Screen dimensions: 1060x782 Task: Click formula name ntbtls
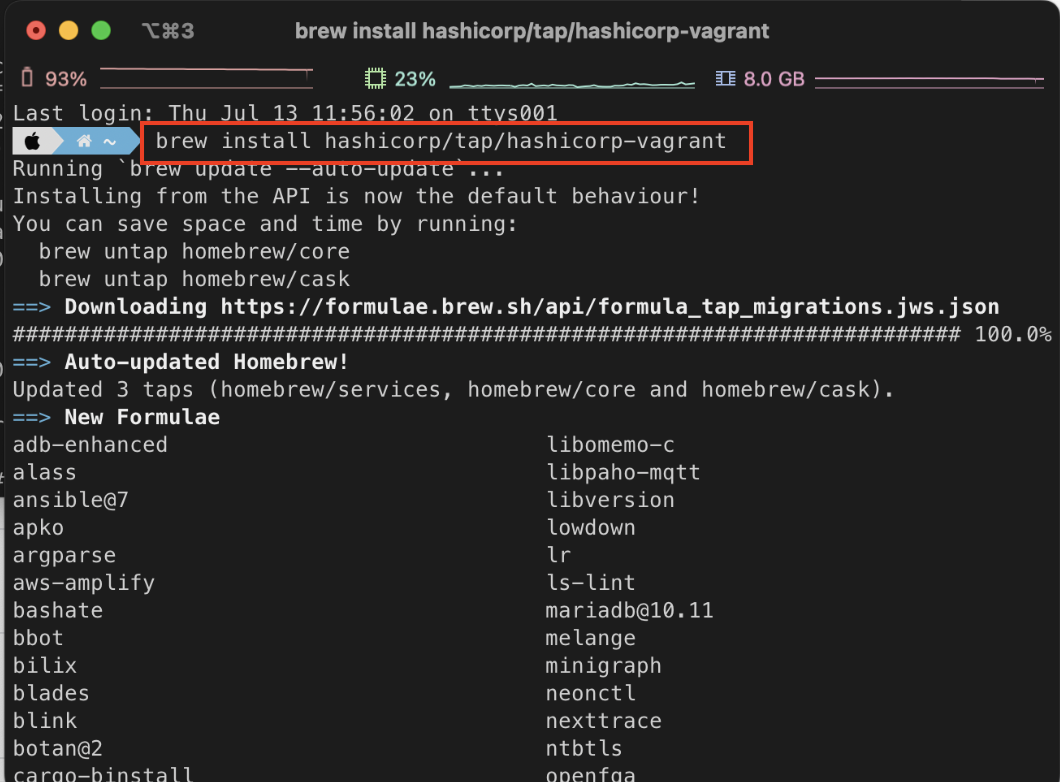[x=583, y=749]
